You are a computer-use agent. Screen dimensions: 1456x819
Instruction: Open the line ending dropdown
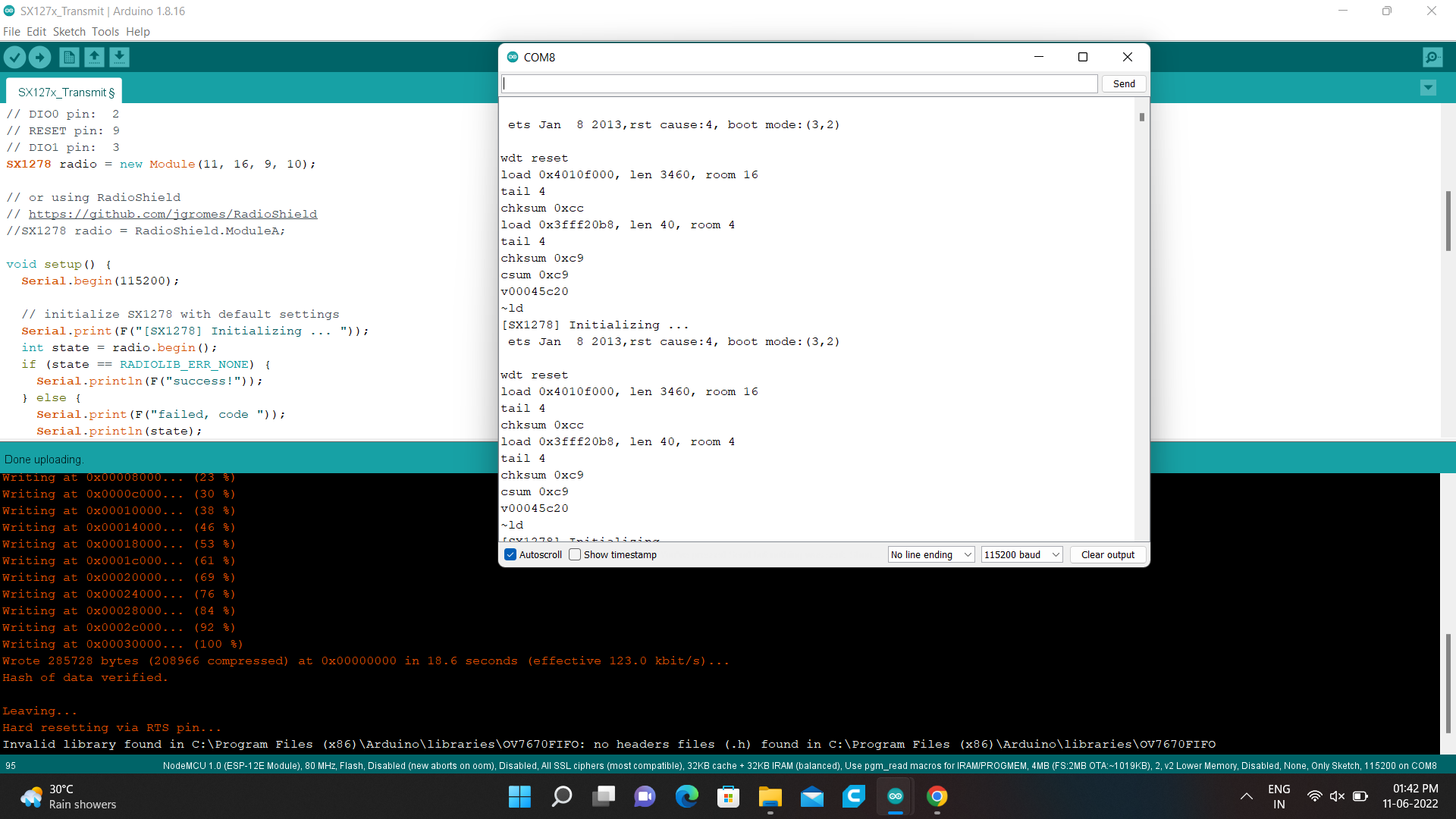click(930, 554)
